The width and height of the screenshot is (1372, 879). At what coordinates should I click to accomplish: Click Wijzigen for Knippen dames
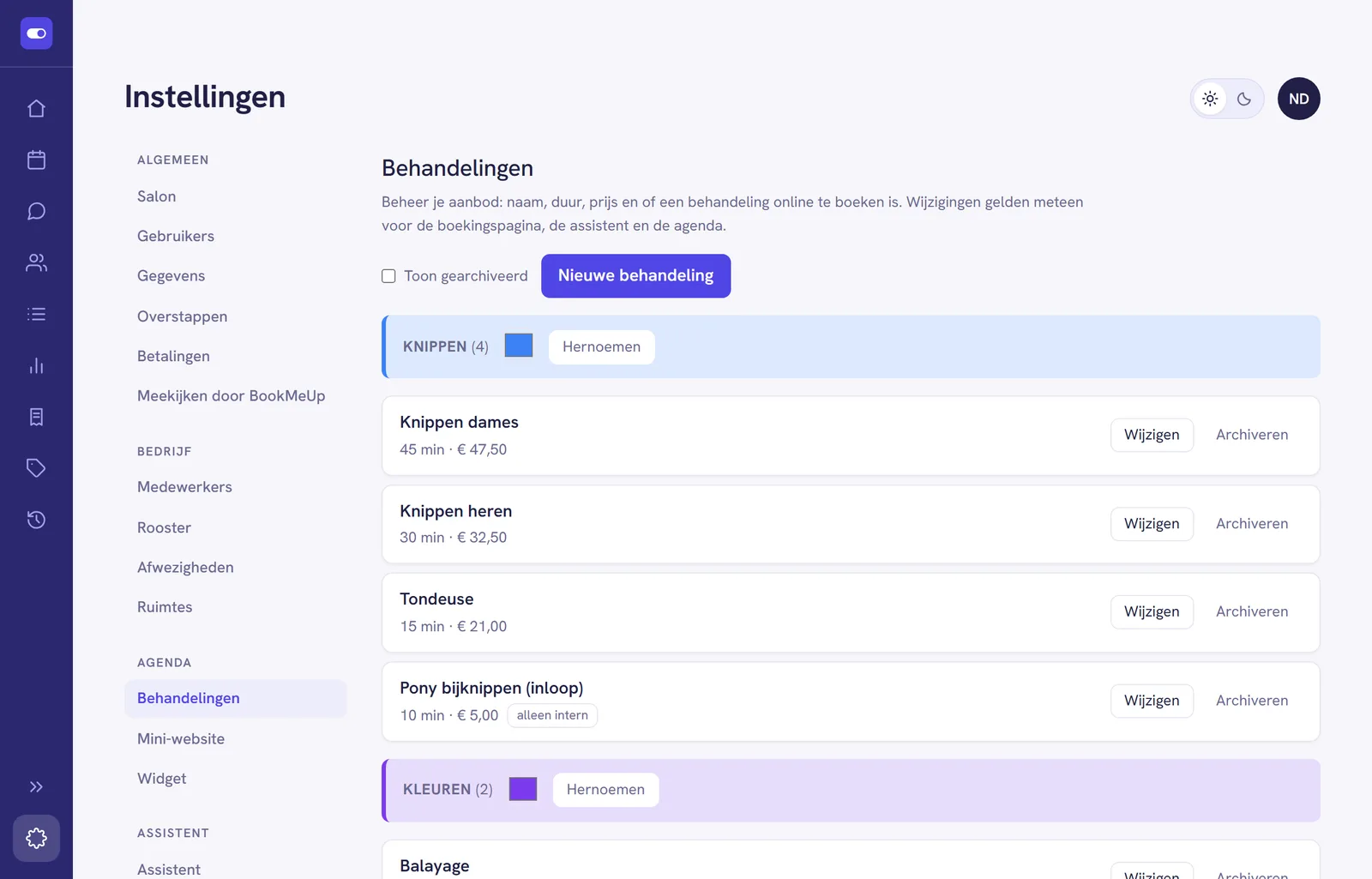click(1152, 435)
